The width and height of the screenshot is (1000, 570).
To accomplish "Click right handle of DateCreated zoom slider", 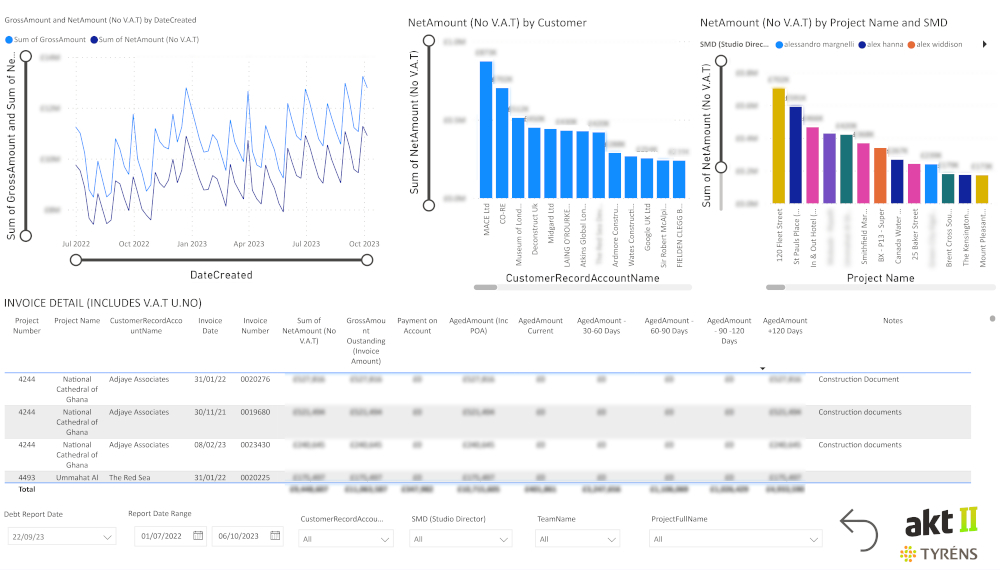I will tap(367, 260).
